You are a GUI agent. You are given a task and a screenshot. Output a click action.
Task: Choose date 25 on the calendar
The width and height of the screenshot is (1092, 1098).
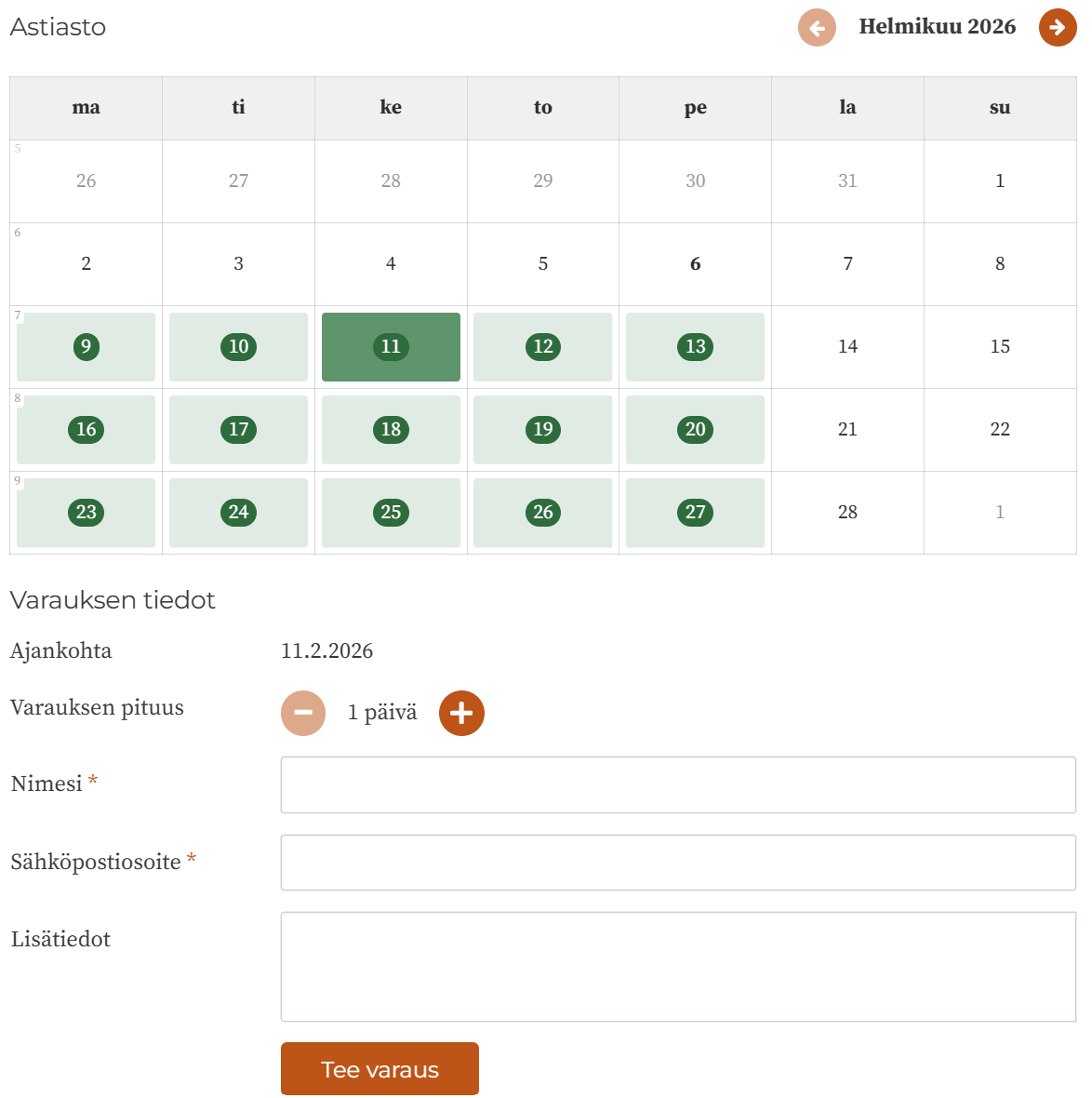click(x=391, y=513)
